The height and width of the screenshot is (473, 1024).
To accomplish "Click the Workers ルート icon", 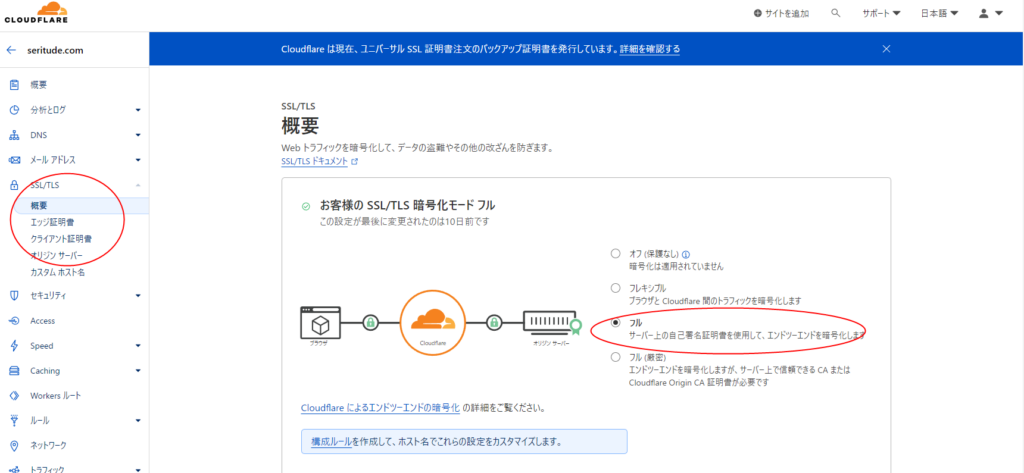I will point(14,396).
